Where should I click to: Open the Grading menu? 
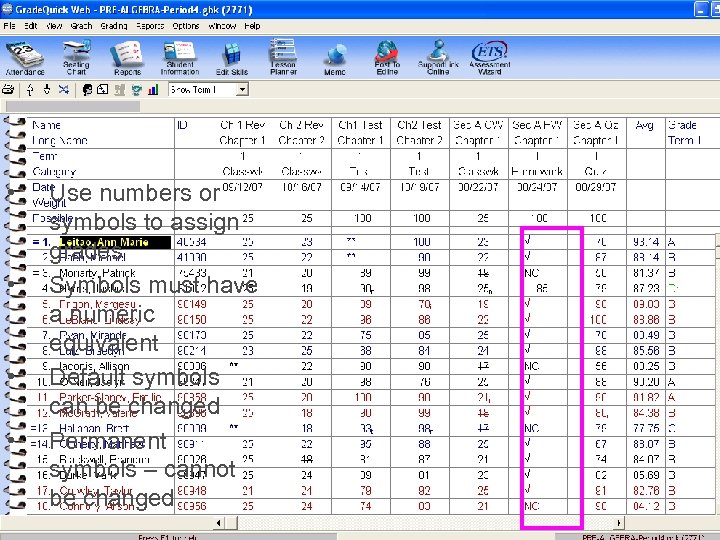[x=113, y=26]
